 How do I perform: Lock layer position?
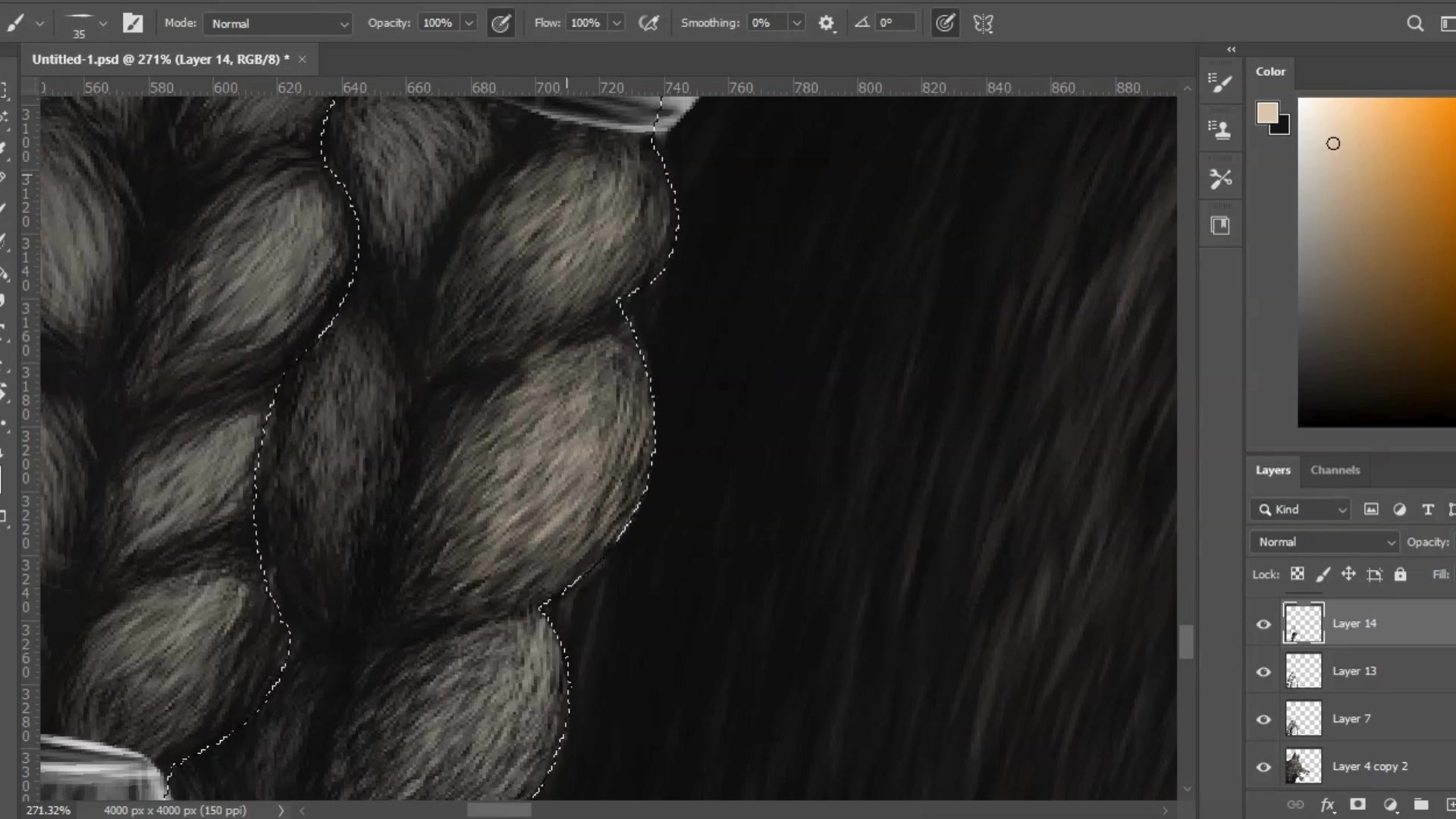pyautogui.click(x=1348, y=574)
